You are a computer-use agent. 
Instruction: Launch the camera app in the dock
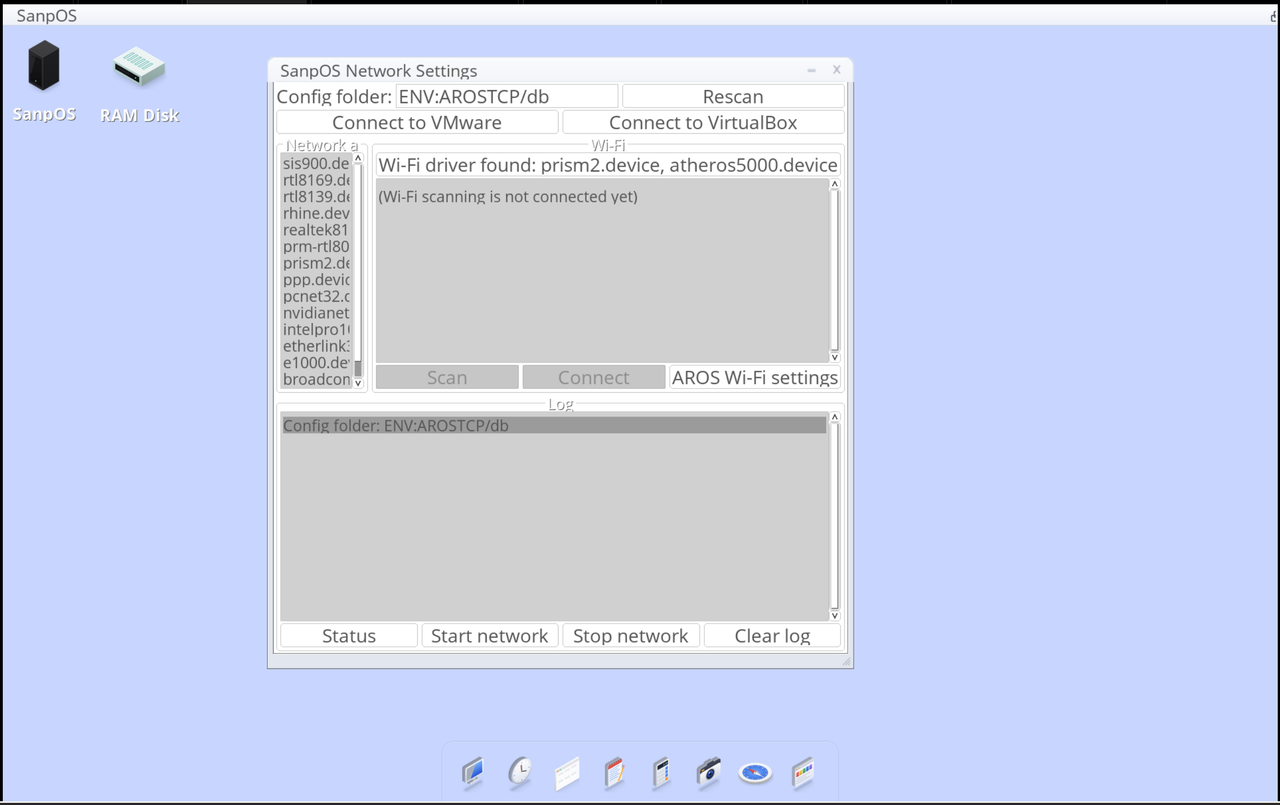pyautogui.click(x=708, y=772)
